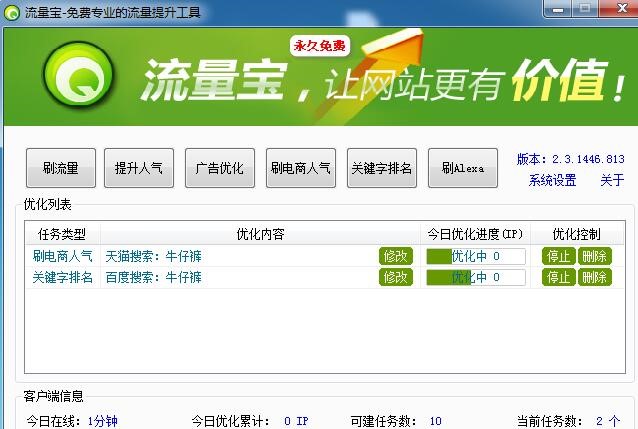Image resolution: width=638 pixels, height=429 pixels.
Task: Select the 广告优化 button
Action: (x=220, y=168)
